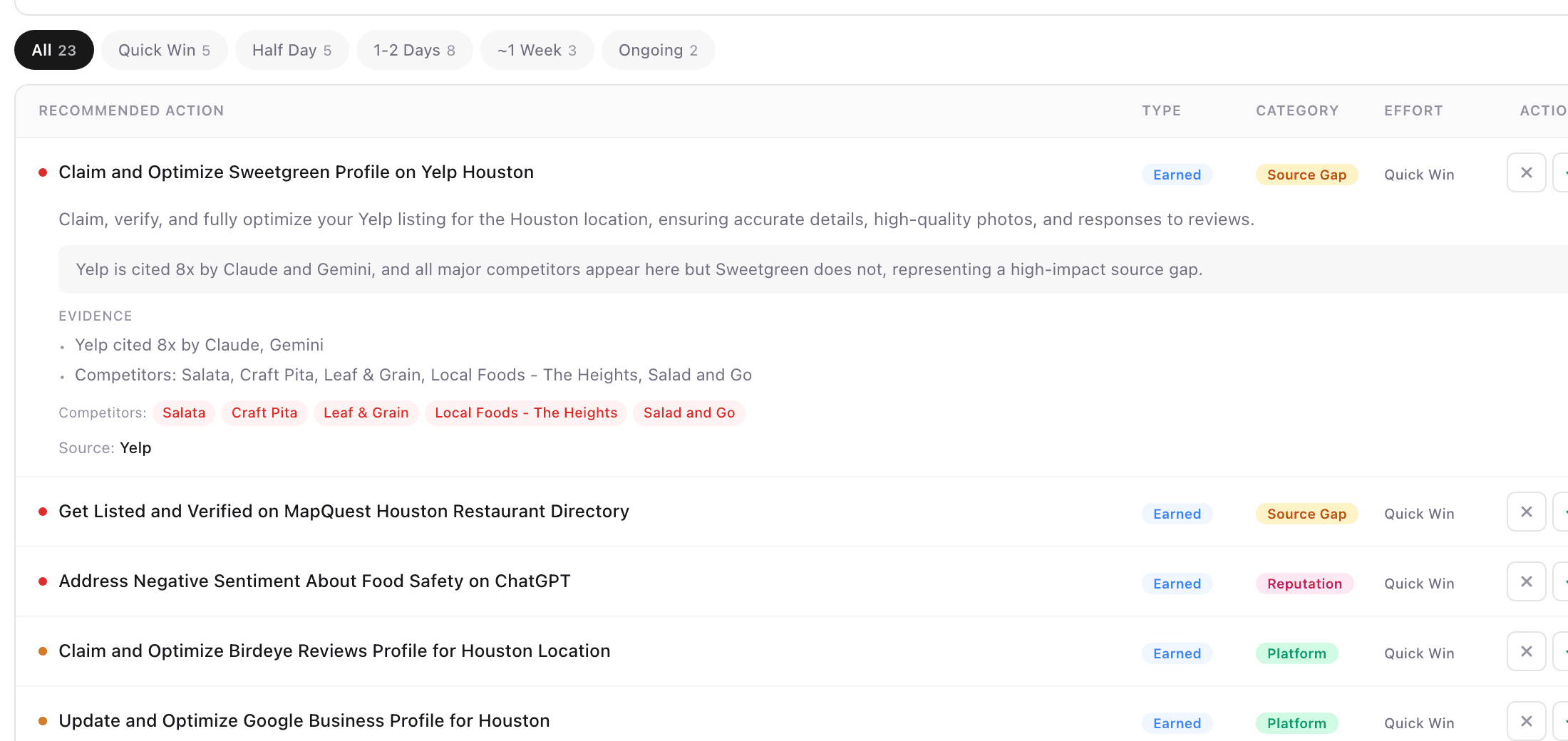Click the Quick Win effort in the Yelp row
This screenshot has height=741, width=1568.
pyautogui.click(x=1419, y=175)
